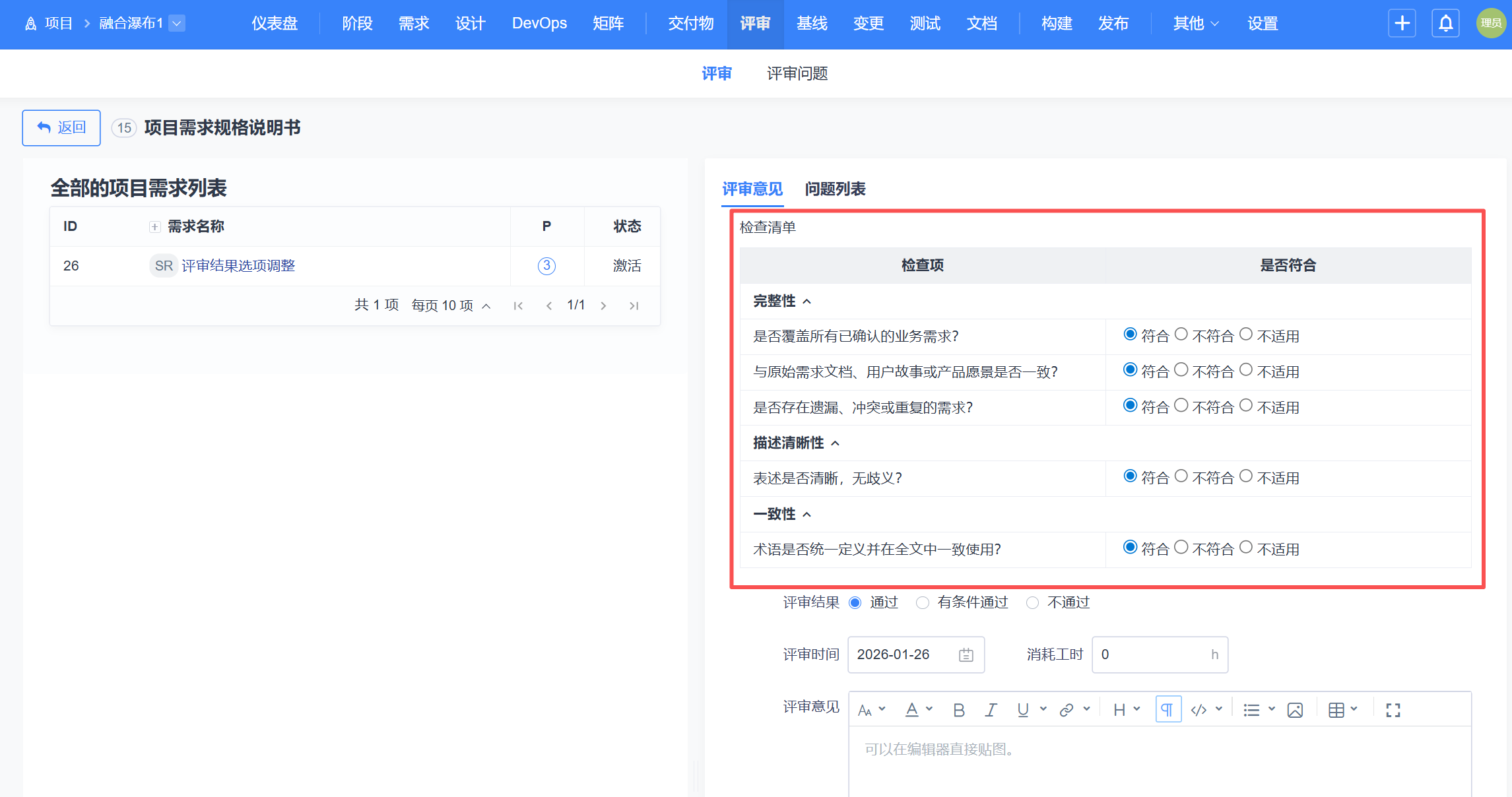Click the Bold formatting icon
This screenshot has height=797, width=1512.
tap(959, 710)
